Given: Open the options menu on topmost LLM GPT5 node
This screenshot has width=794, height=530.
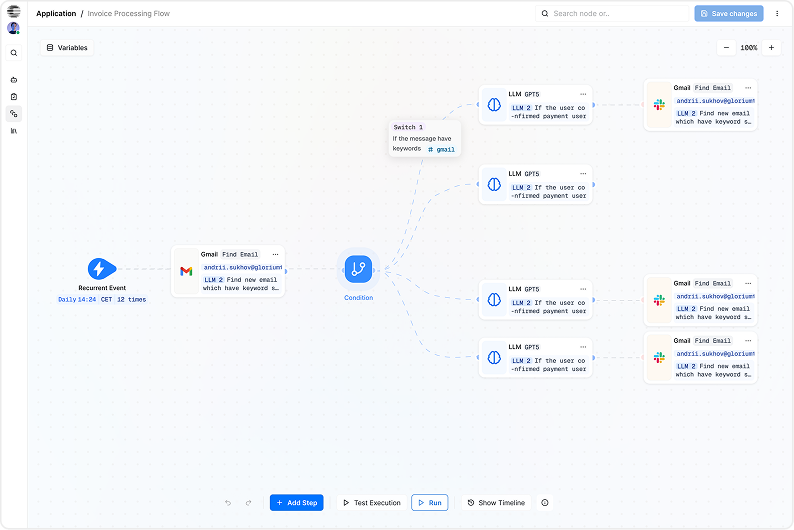Looking at the screenshot, I should [583, 93].
